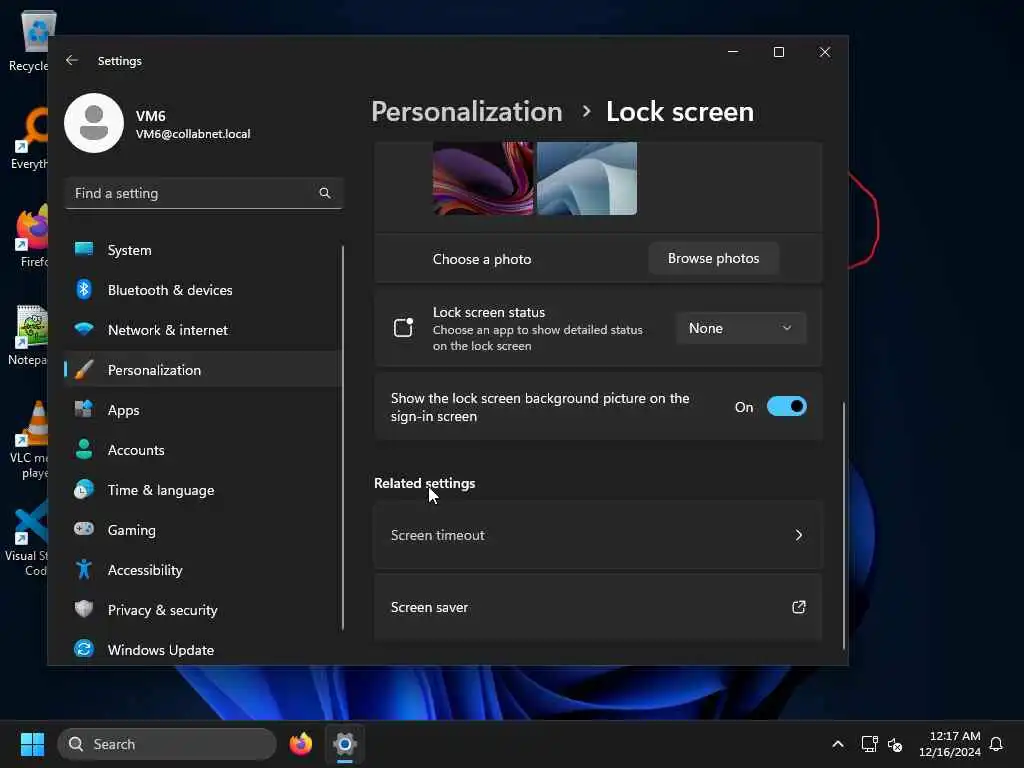This screenshot has width=1024, height=768.
Task: Click the Find a setting search box
Action: tap(203, 193)
